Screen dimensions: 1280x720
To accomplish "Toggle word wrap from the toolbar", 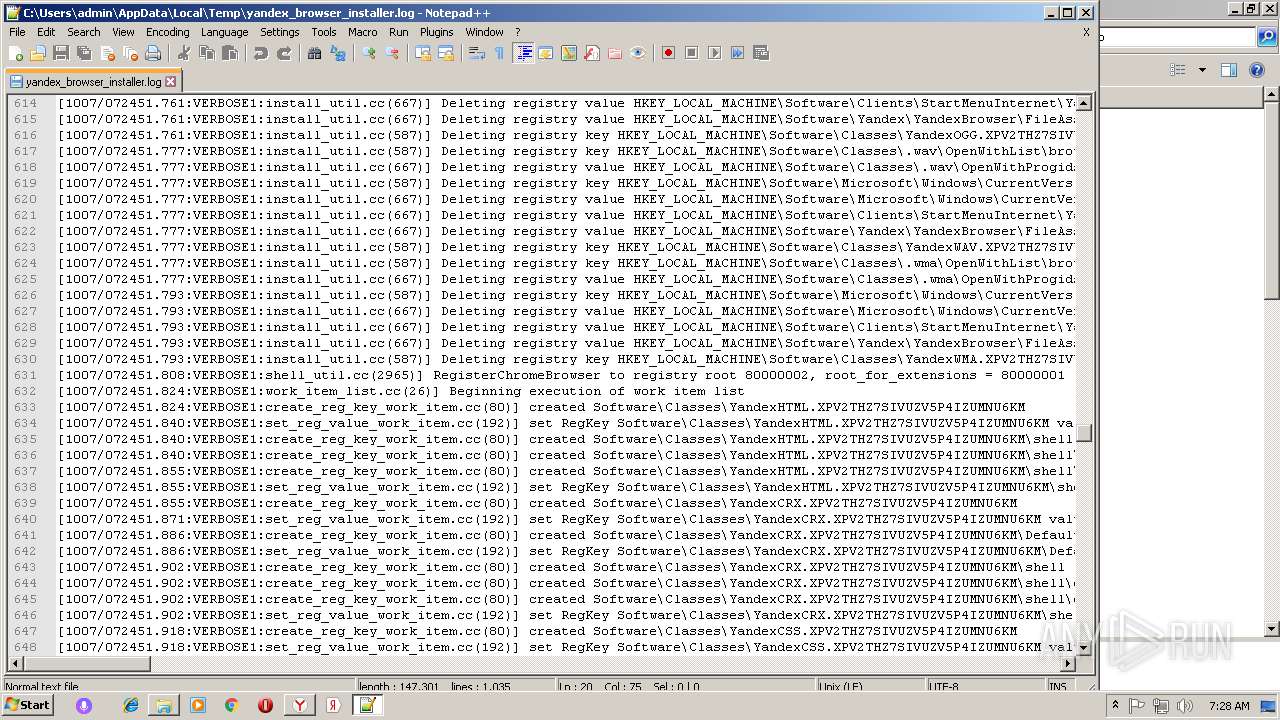I will 476,53.
